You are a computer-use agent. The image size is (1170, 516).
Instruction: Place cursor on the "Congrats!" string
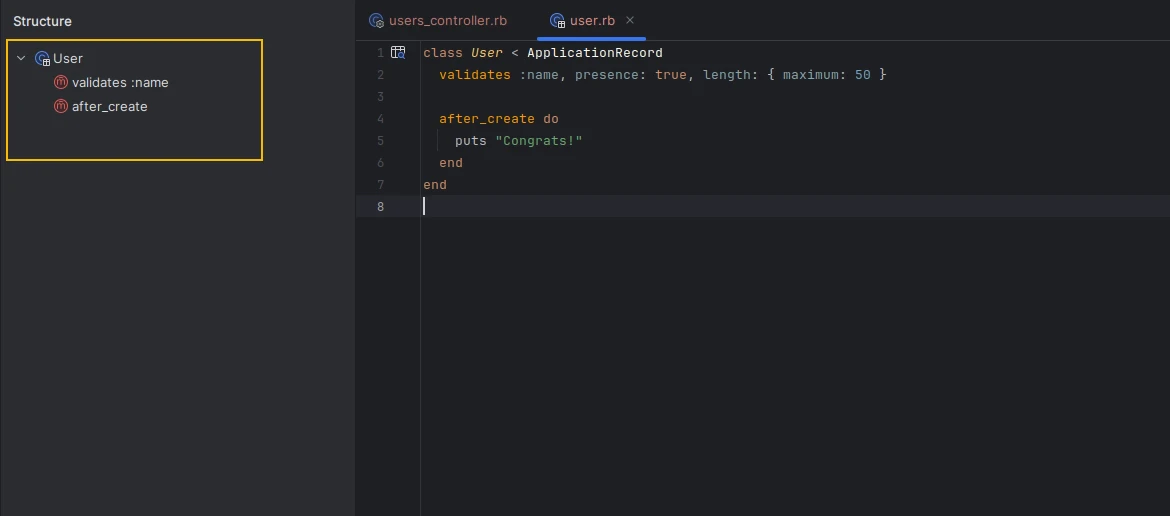click(x=539, y=140)
